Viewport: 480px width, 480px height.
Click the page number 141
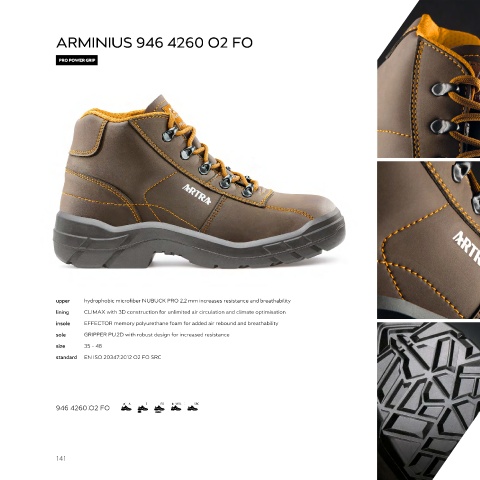pos(61,458)
